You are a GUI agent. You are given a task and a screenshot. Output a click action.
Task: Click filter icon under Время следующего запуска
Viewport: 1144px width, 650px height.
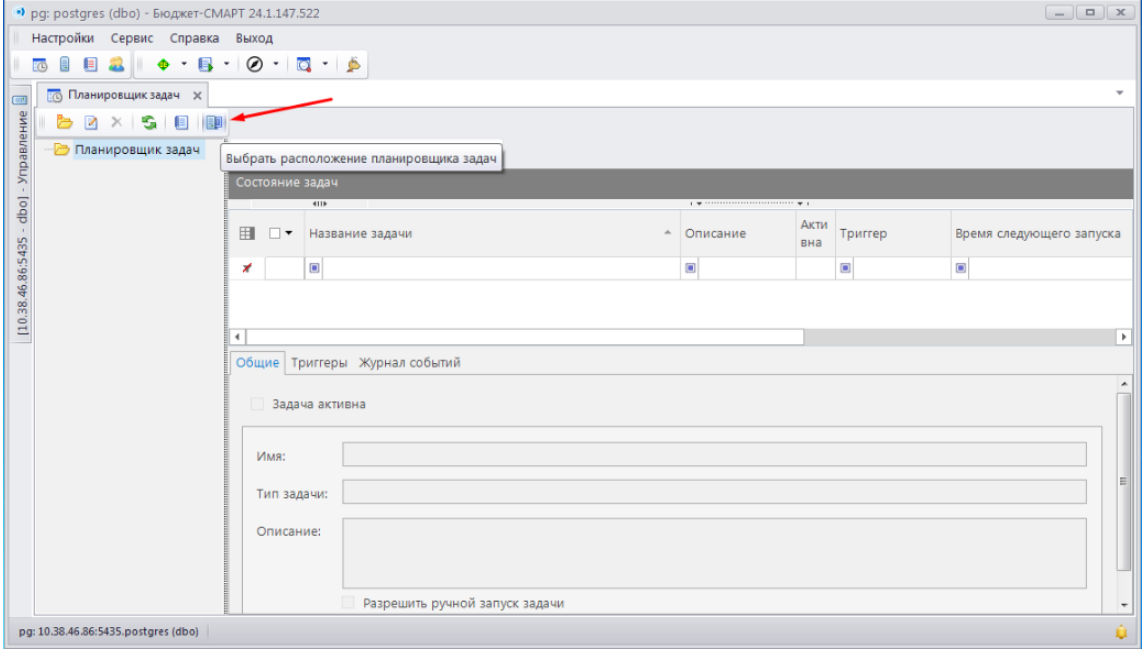tap(961, 268)
